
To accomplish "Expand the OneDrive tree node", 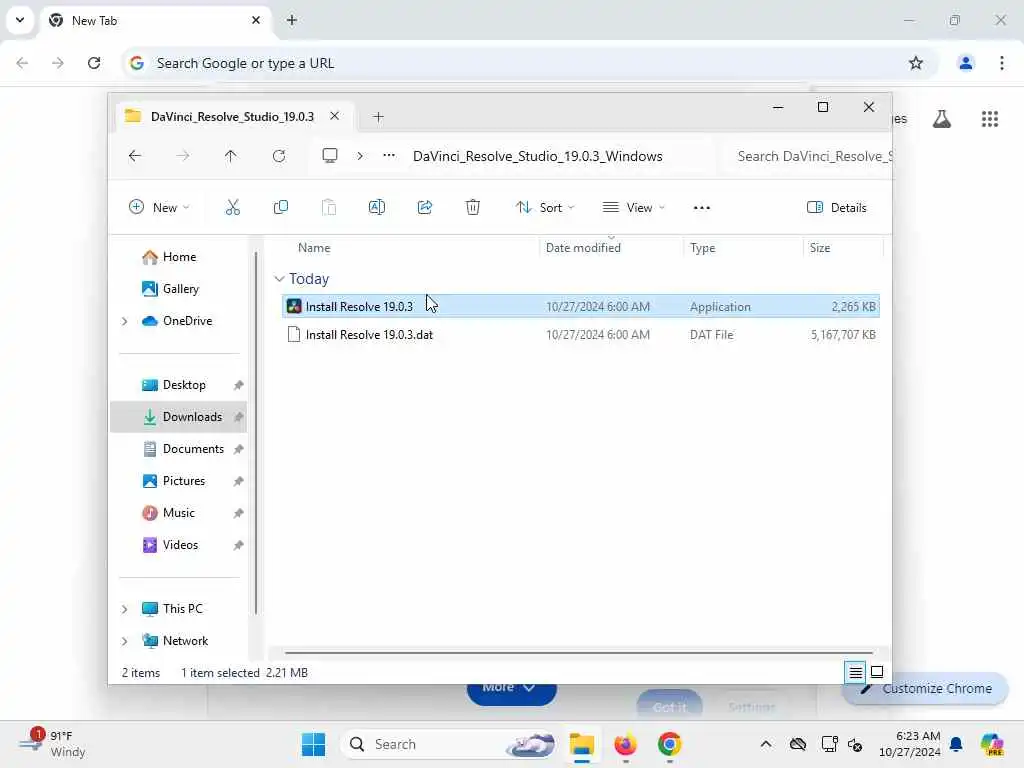I will [124, 321].
